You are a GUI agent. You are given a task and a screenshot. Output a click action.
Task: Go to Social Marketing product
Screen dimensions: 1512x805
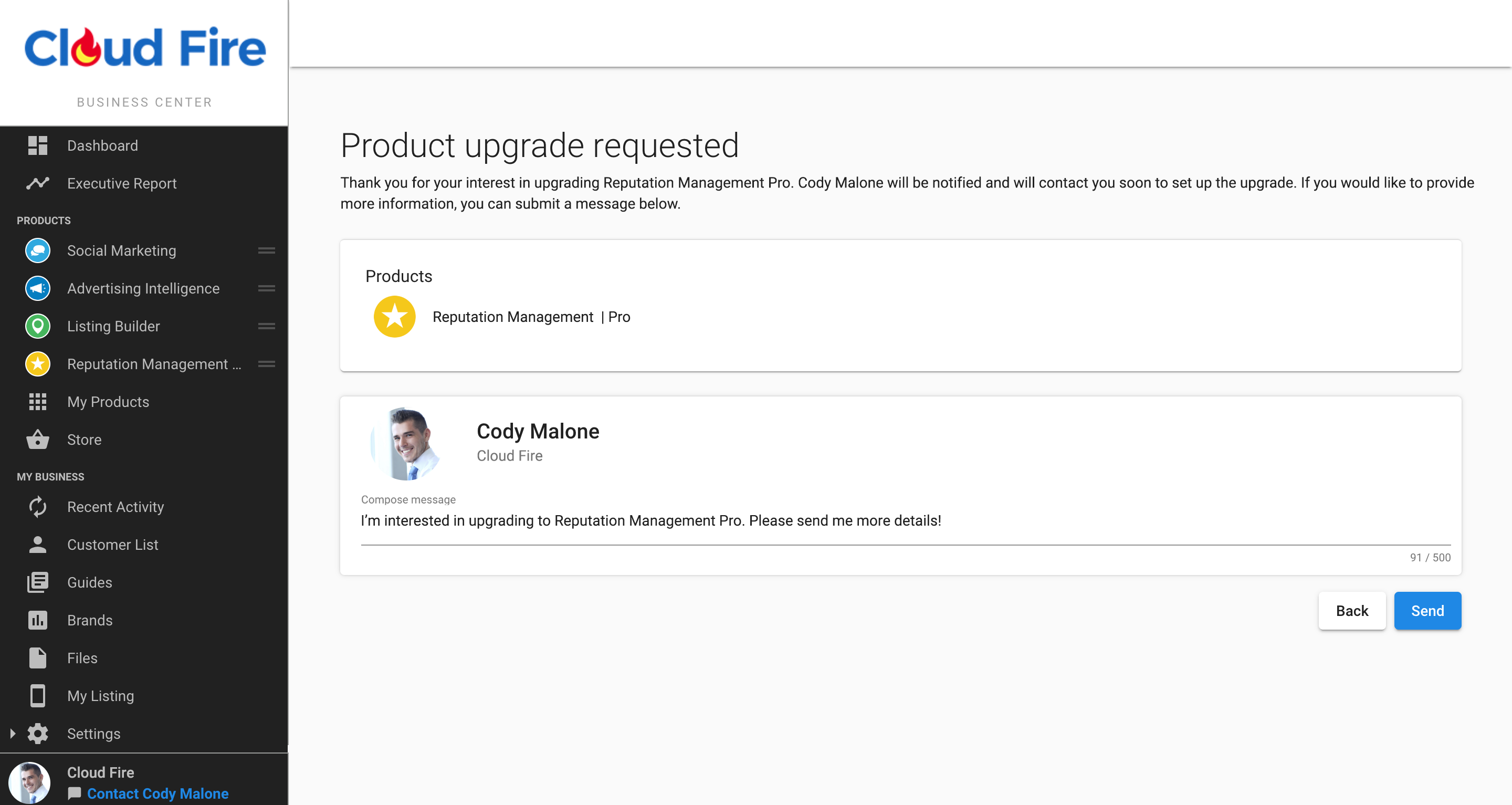point(144,250)
